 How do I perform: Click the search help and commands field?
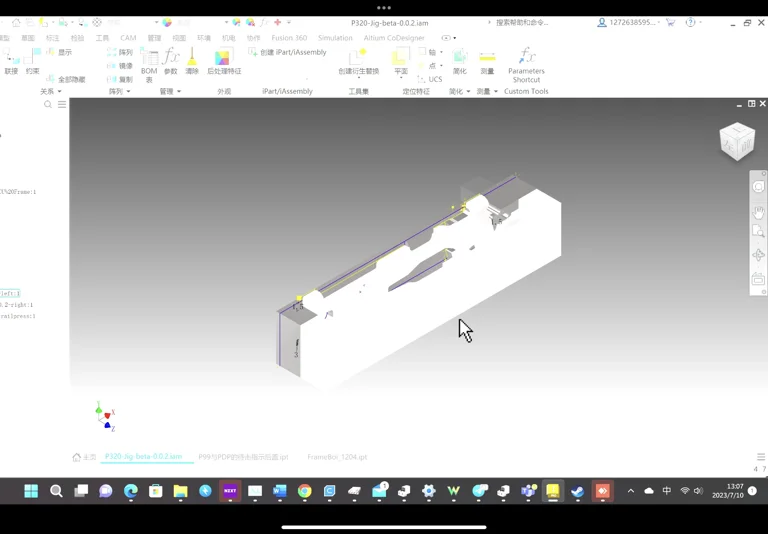(x=522, y=23)
